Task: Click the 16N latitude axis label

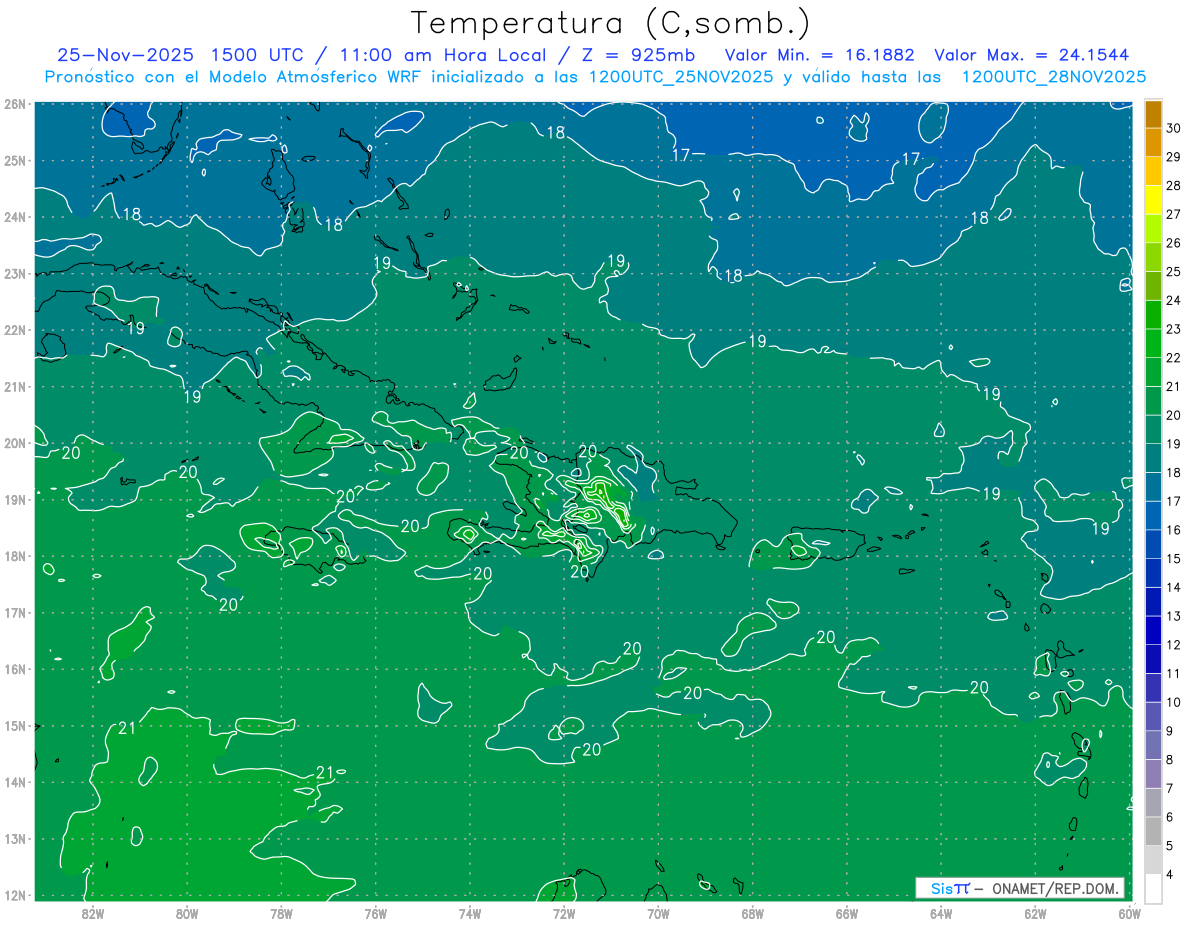Action: 15,669
